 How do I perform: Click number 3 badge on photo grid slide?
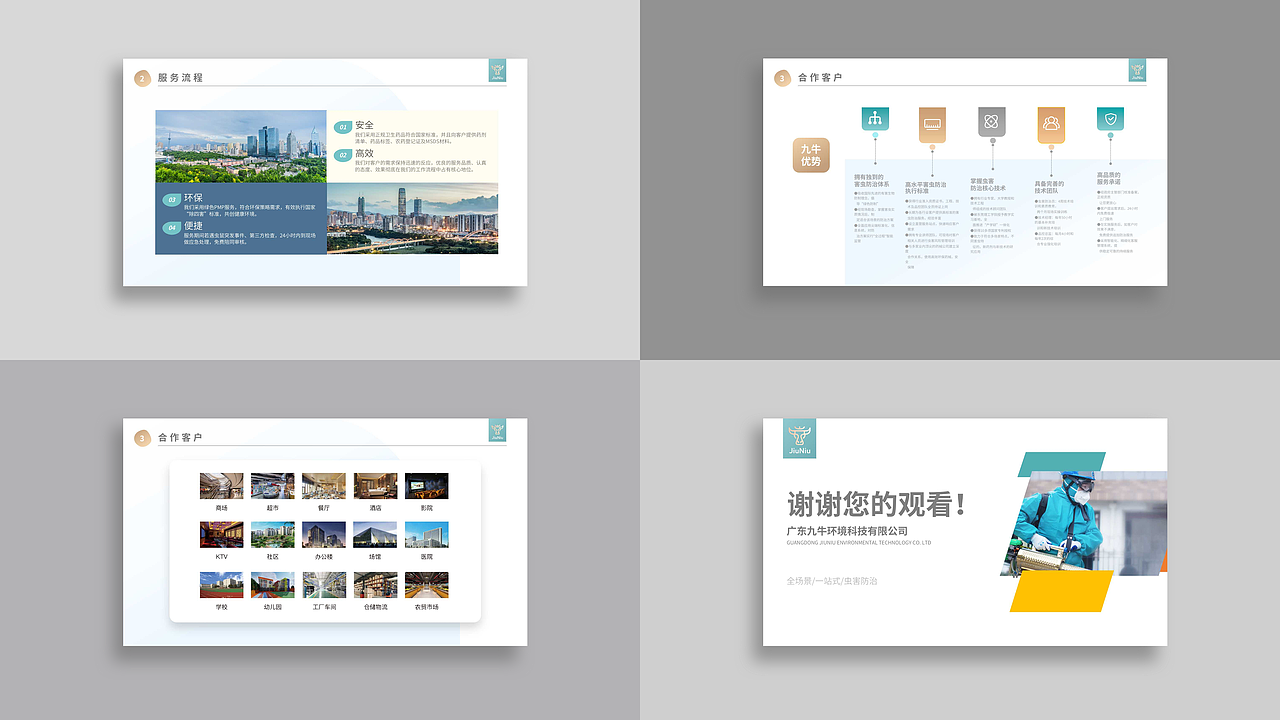pyautogui.click(x=143, y=438)
